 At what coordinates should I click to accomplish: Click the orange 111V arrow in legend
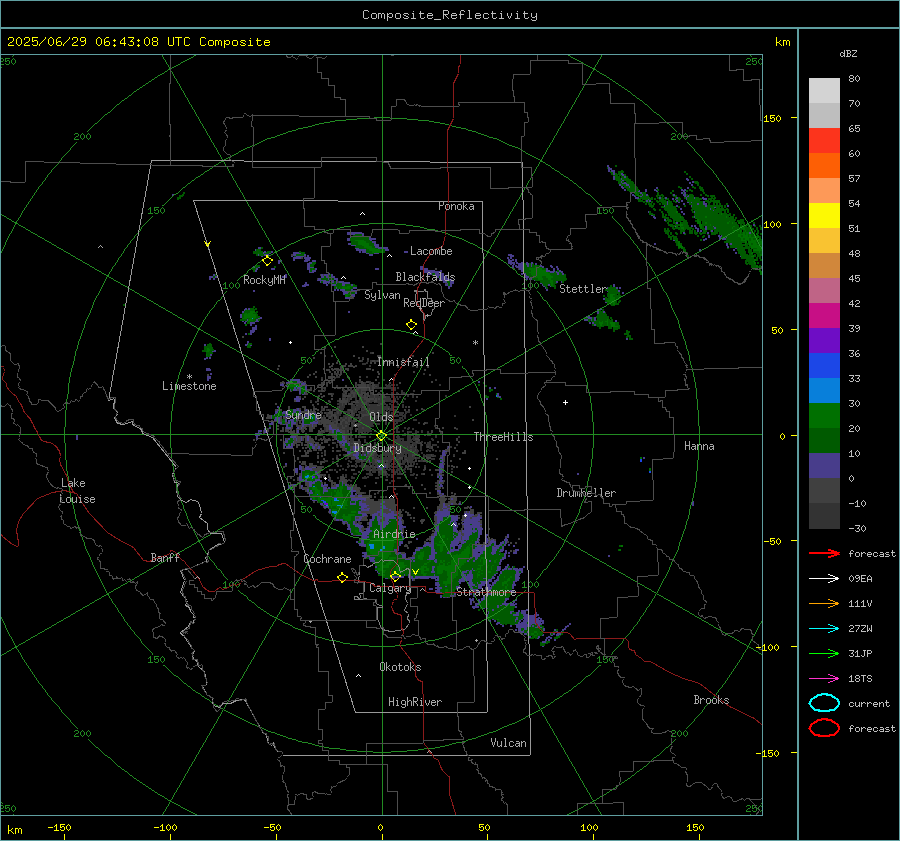(x=824, y=603)
